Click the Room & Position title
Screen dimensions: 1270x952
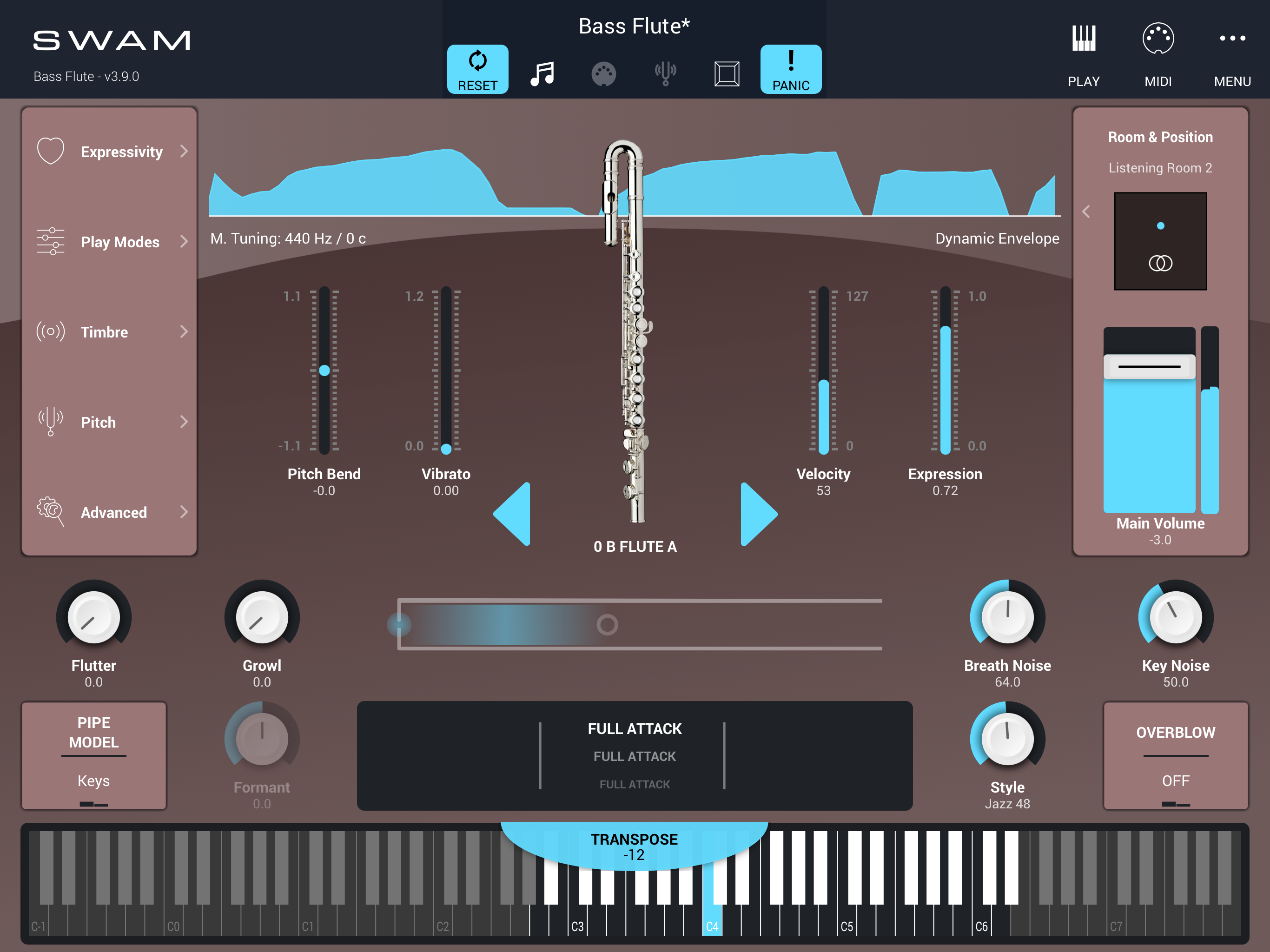[1160, 137]
